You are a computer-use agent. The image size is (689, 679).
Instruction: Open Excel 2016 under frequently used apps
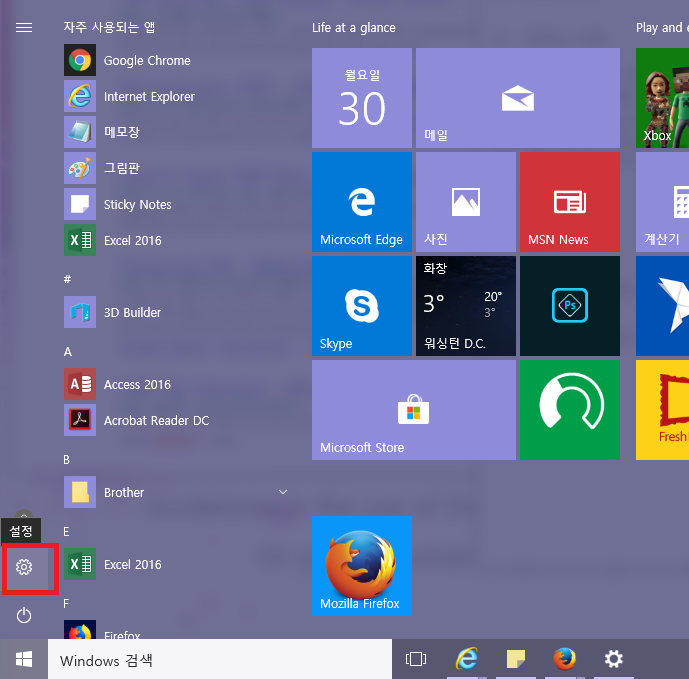176,240
